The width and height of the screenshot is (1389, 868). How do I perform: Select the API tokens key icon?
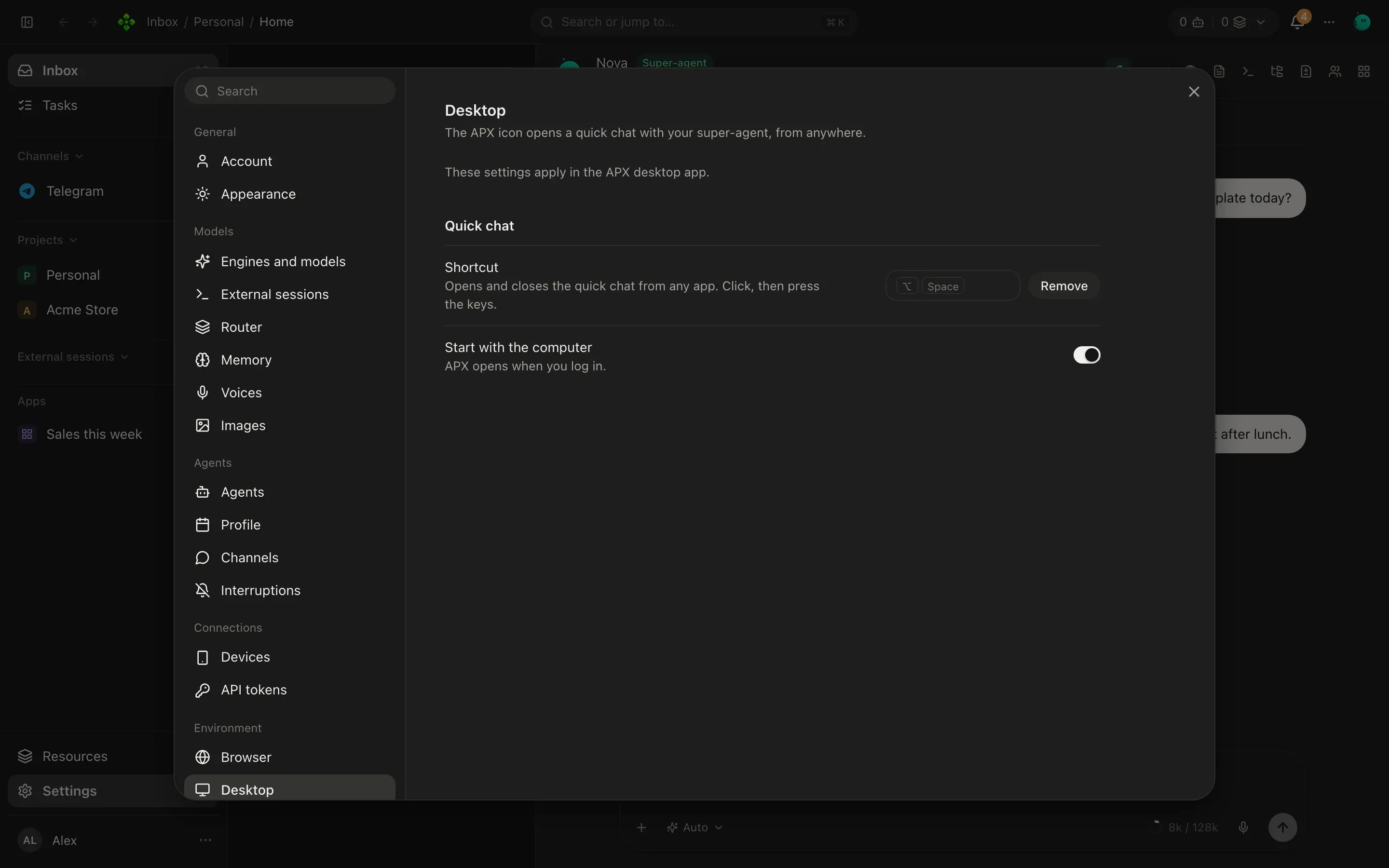click(x=202, y=690)
